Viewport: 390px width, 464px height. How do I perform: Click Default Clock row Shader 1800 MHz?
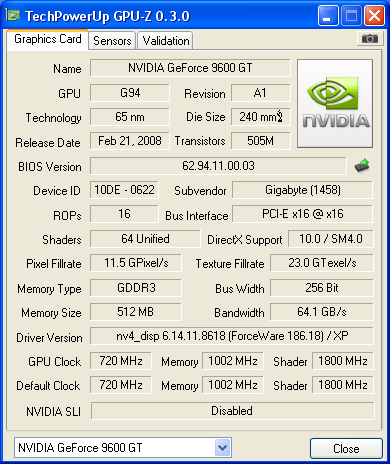[x=343, y=385]
